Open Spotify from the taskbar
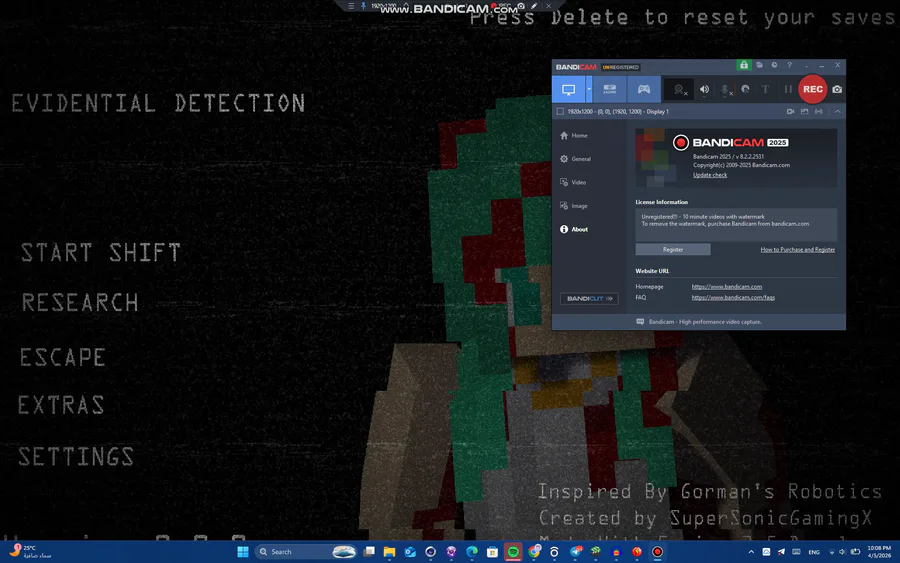The width and height of the screenshot is (900, 563). coord(513,552)
